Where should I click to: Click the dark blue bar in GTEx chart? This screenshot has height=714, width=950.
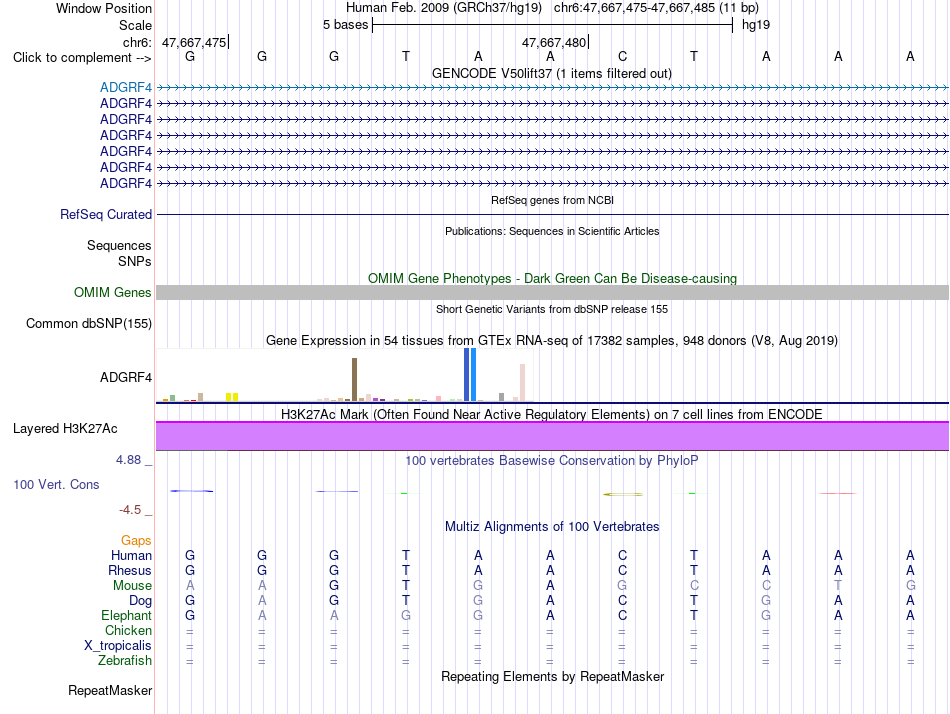click(467, 375)
